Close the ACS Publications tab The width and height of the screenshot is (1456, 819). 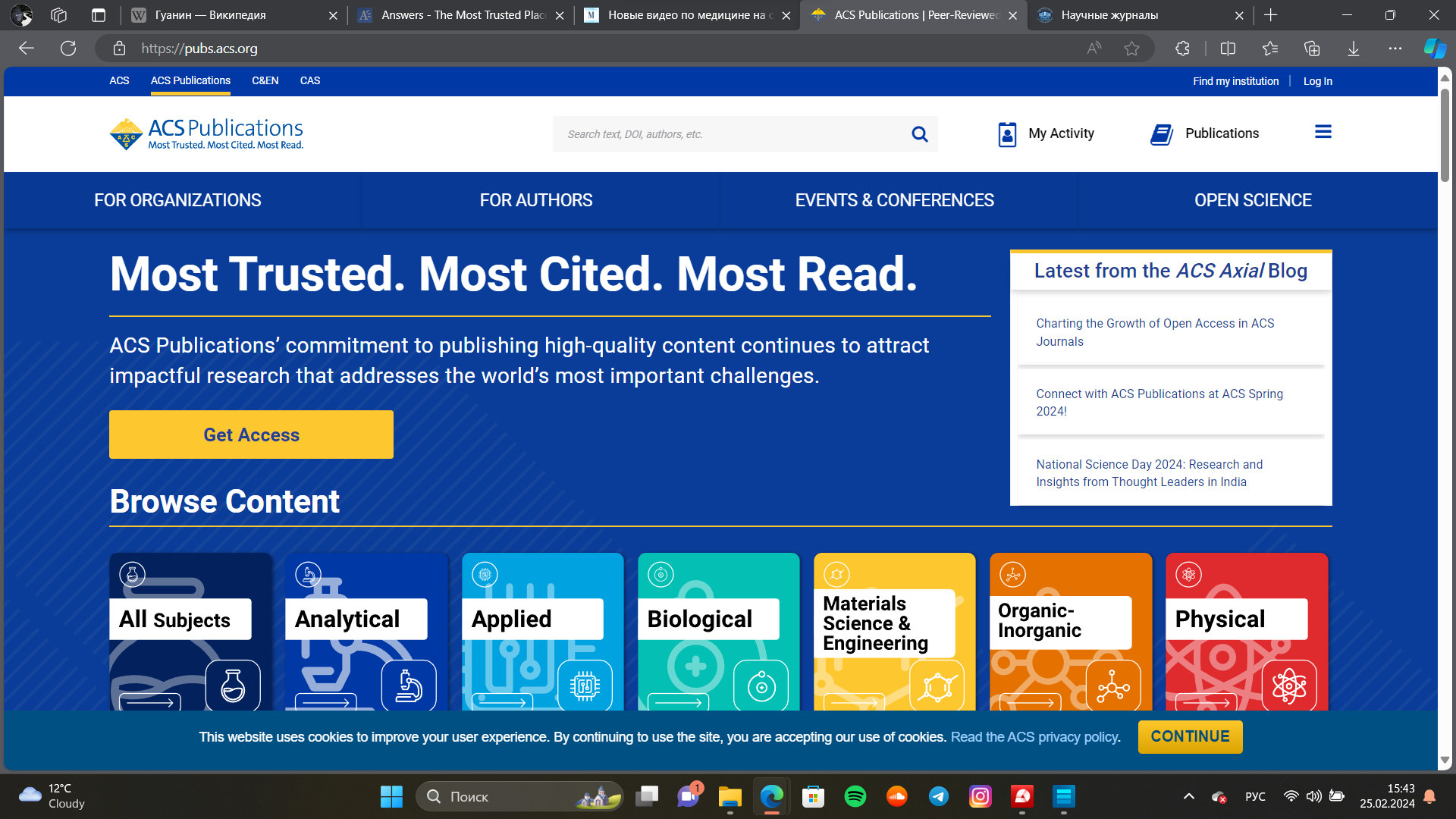(1012, 15)
